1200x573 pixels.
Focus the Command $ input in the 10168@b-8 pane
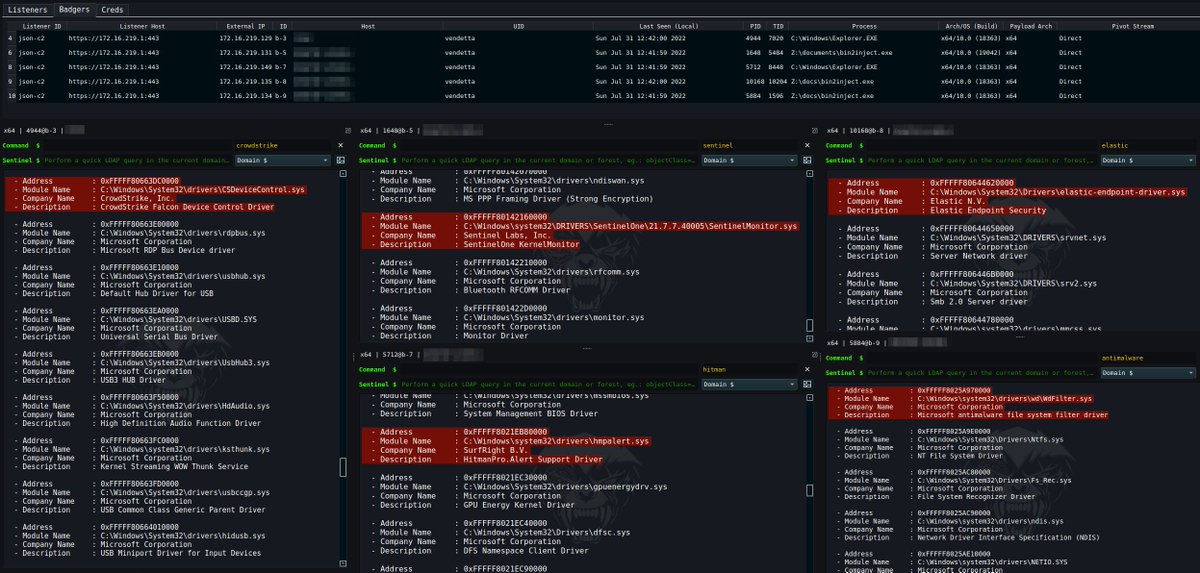pyautogui.click(x=980, y=145)
